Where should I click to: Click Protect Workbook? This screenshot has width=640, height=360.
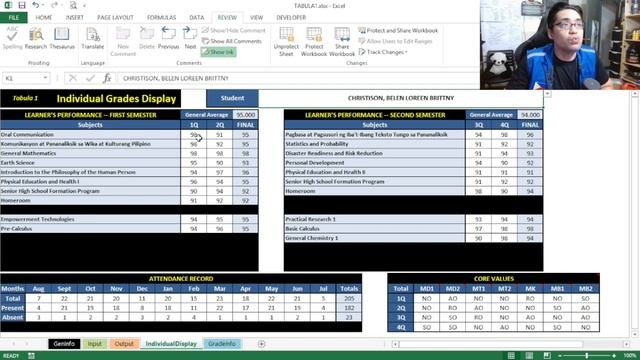point(314,42)
